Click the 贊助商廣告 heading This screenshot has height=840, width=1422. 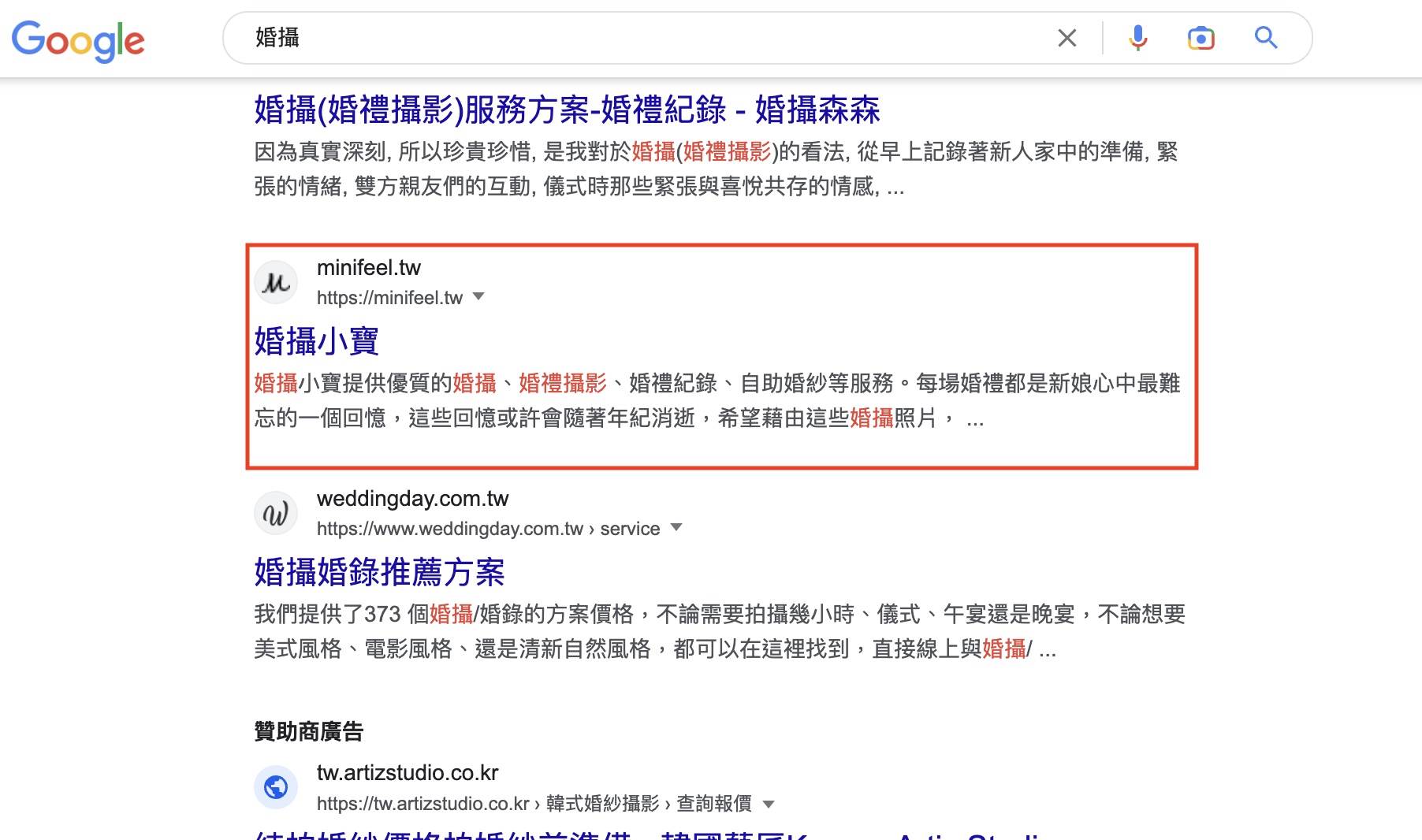coord(308,732)
